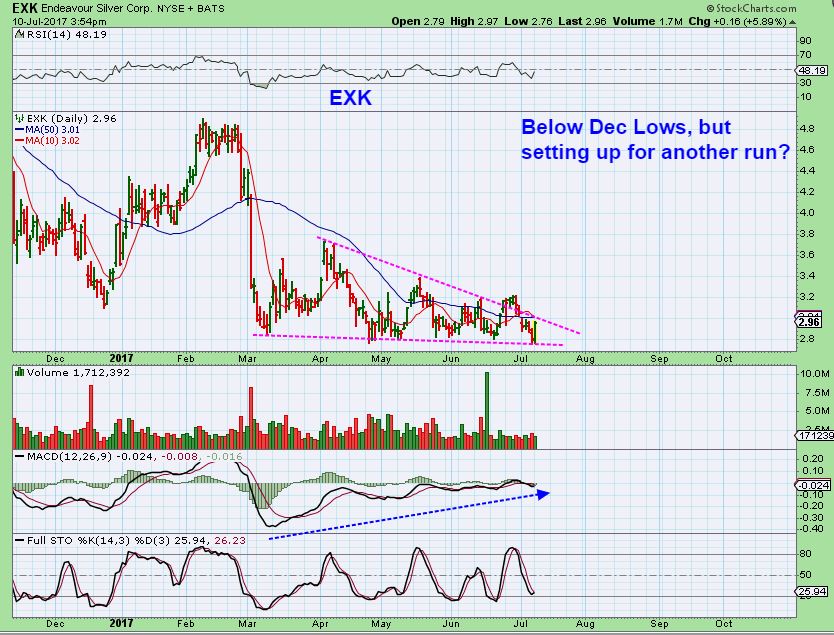Select the Endeavour Silver Corp. company name
Image resolution: width=834 pixels, height=635 pixels.
[x=97, y=9]
